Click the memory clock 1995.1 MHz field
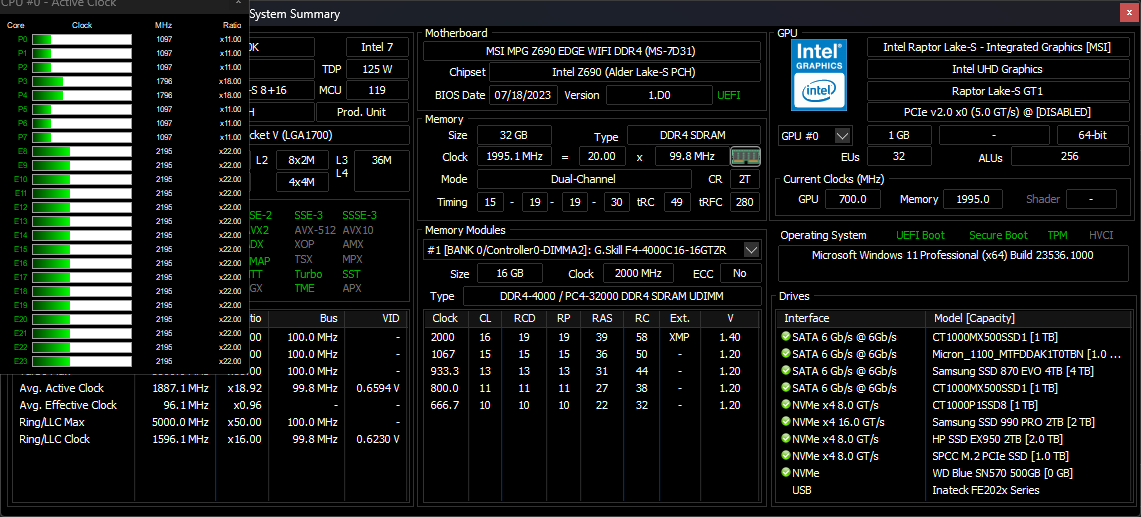Viewport: 1141px width, 517px height. tap(514, 157)
